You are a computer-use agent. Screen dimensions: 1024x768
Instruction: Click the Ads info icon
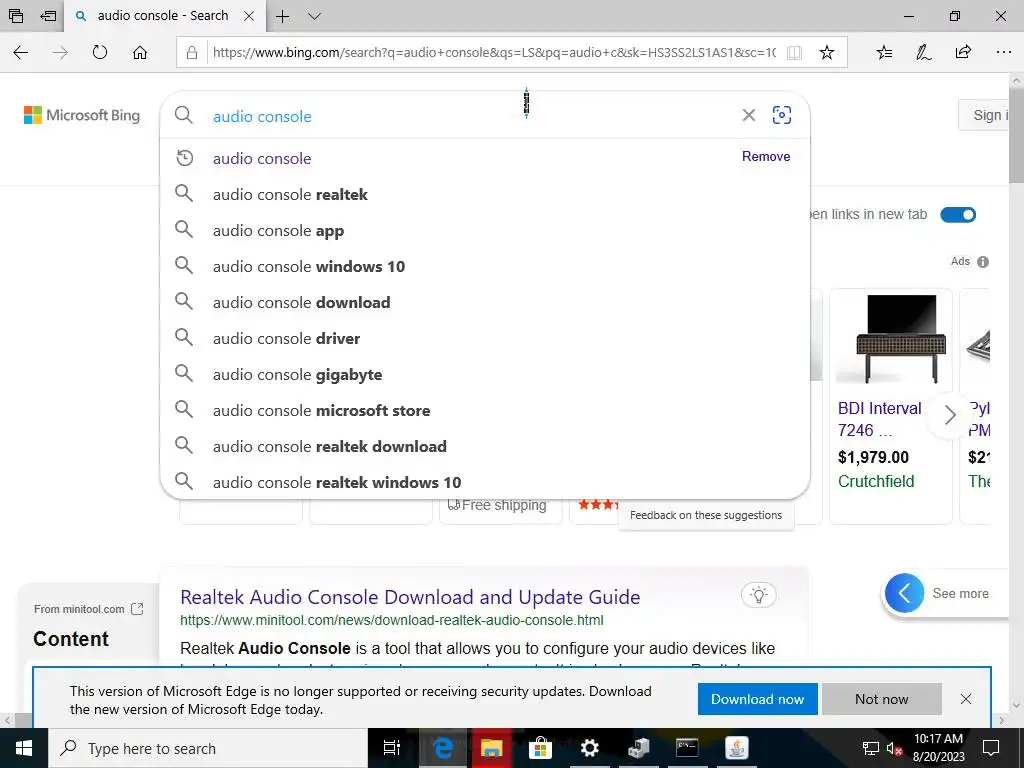pos(983,262)
